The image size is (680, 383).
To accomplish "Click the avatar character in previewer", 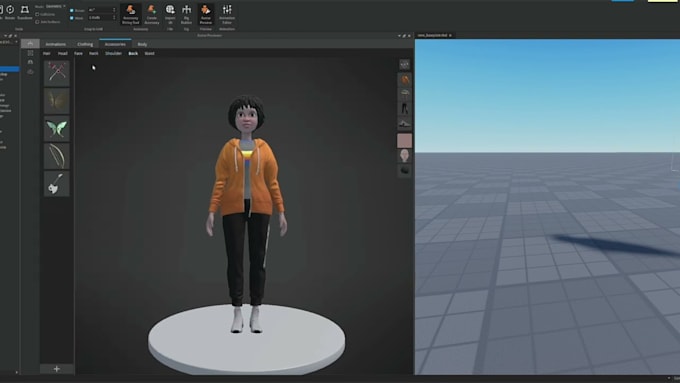I will coord(246,213).
